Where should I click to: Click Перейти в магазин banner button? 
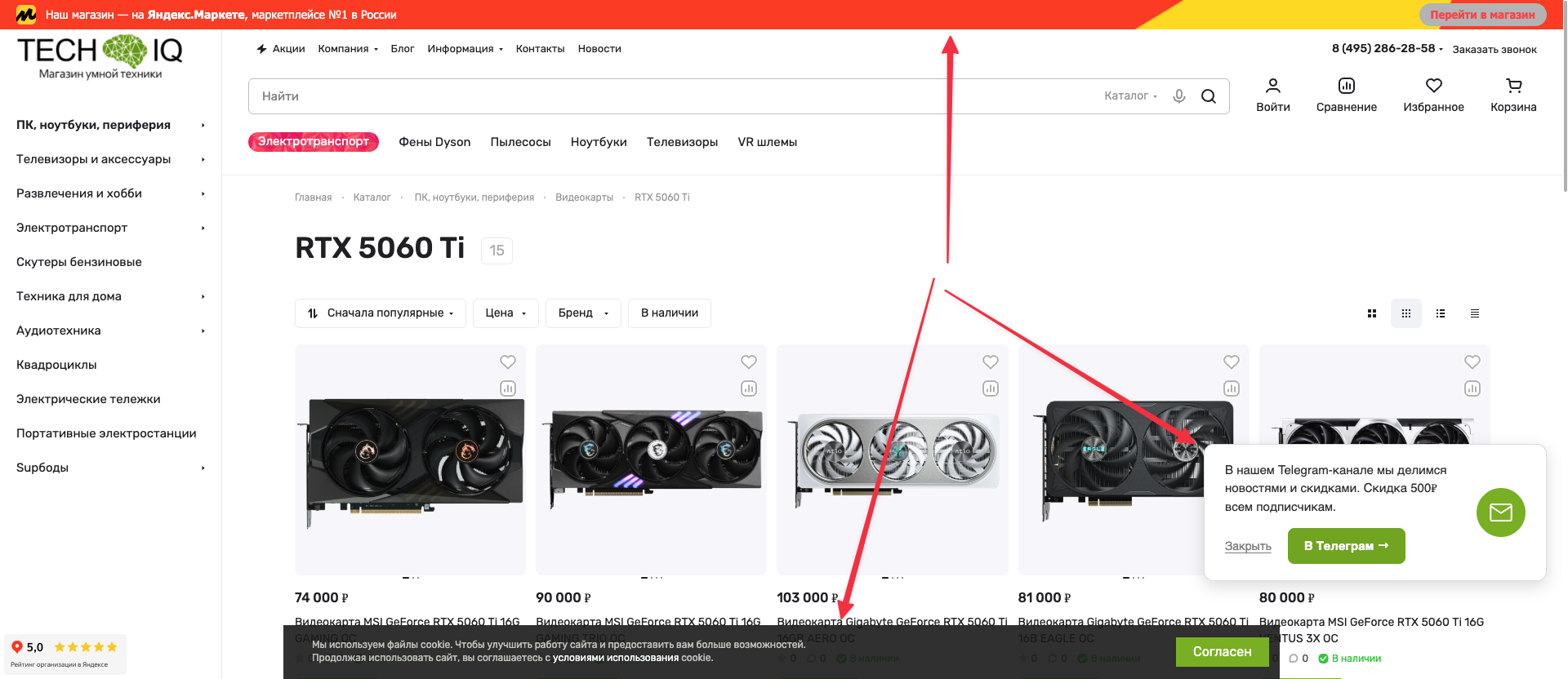[1482, 15]
